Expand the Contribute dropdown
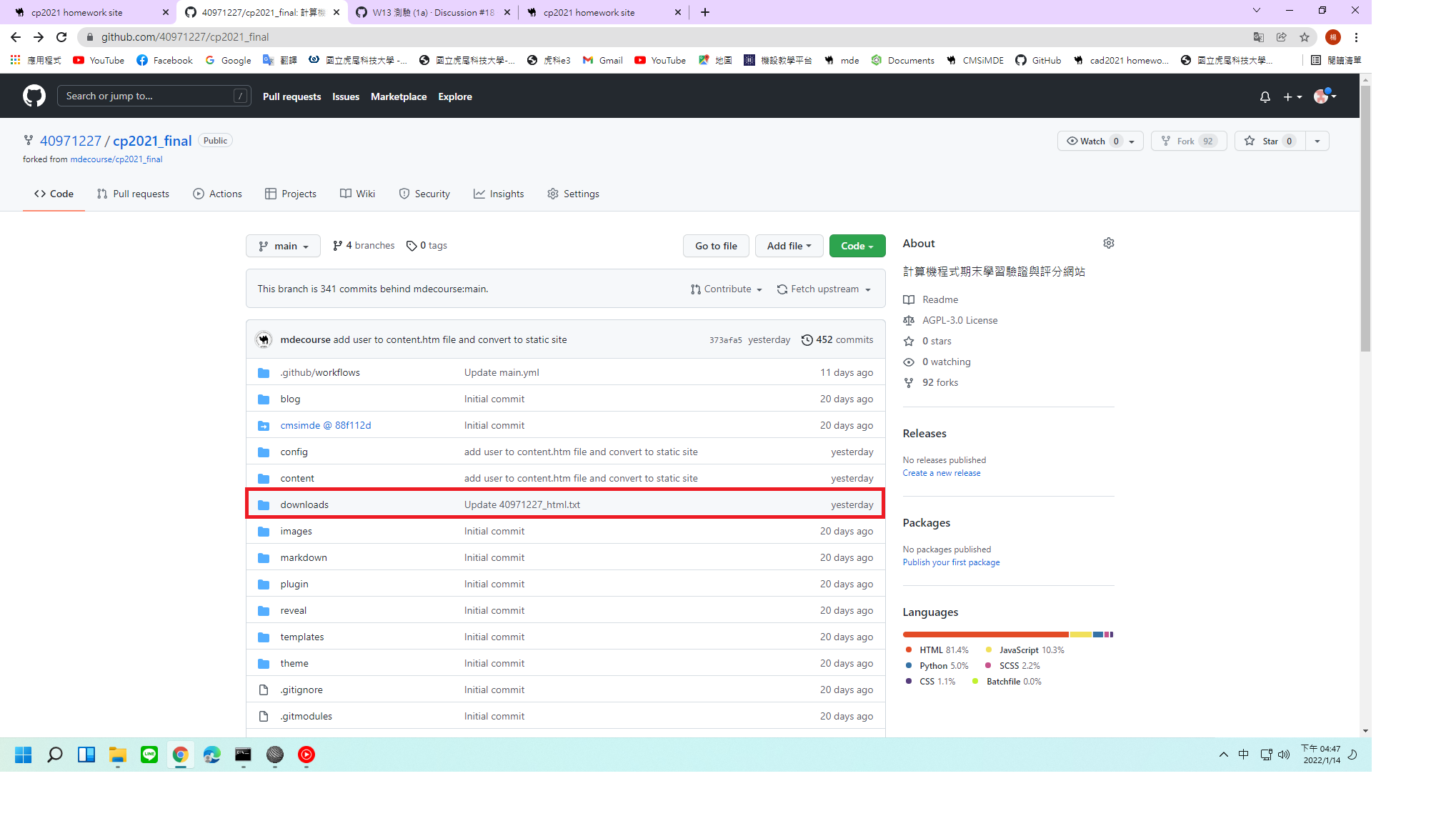The height and width of the screenshot is (826, 1456). [x=726, y=289]
